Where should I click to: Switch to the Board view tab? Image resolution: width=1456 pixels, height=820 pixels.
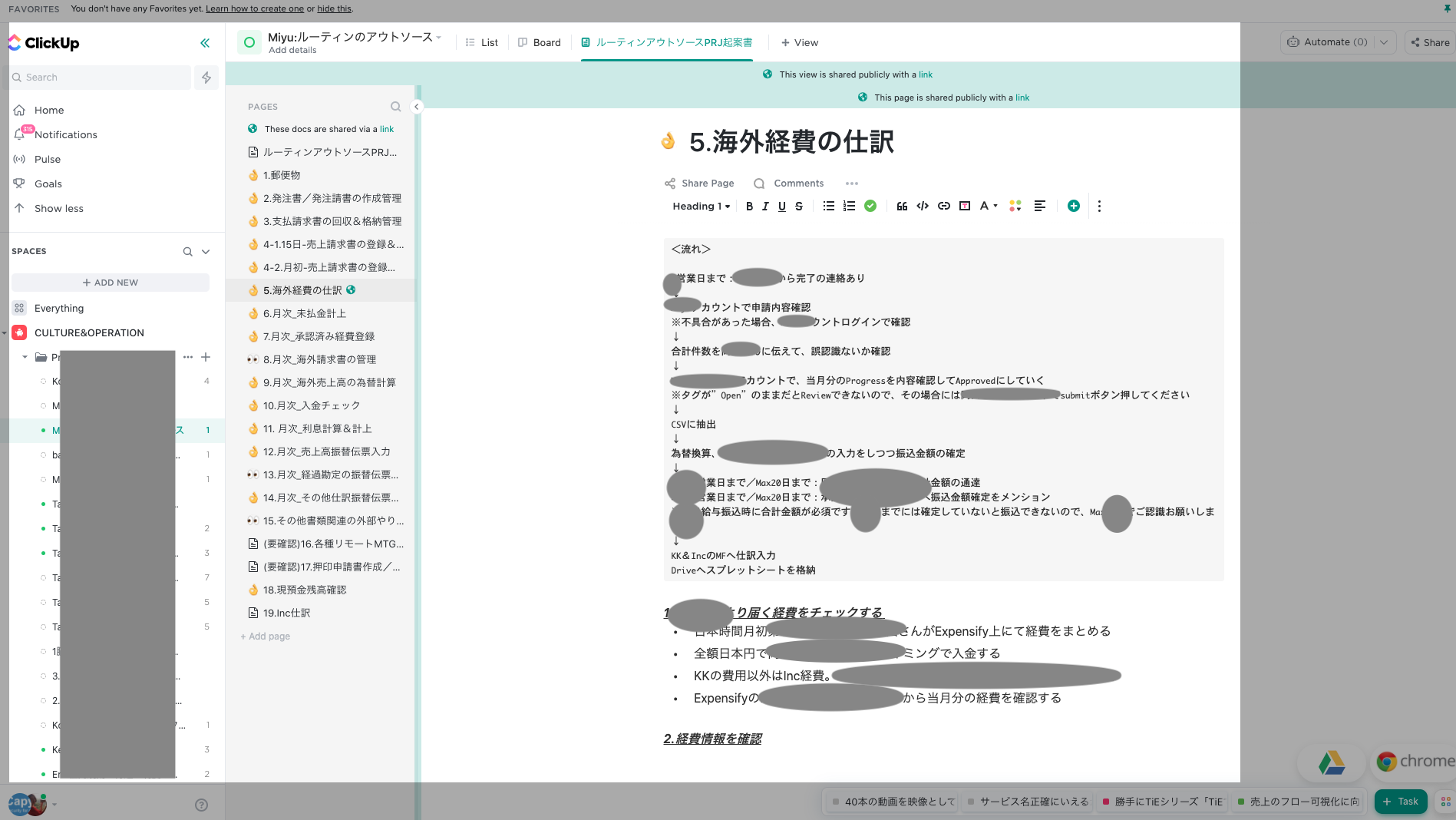coord(540,42)
